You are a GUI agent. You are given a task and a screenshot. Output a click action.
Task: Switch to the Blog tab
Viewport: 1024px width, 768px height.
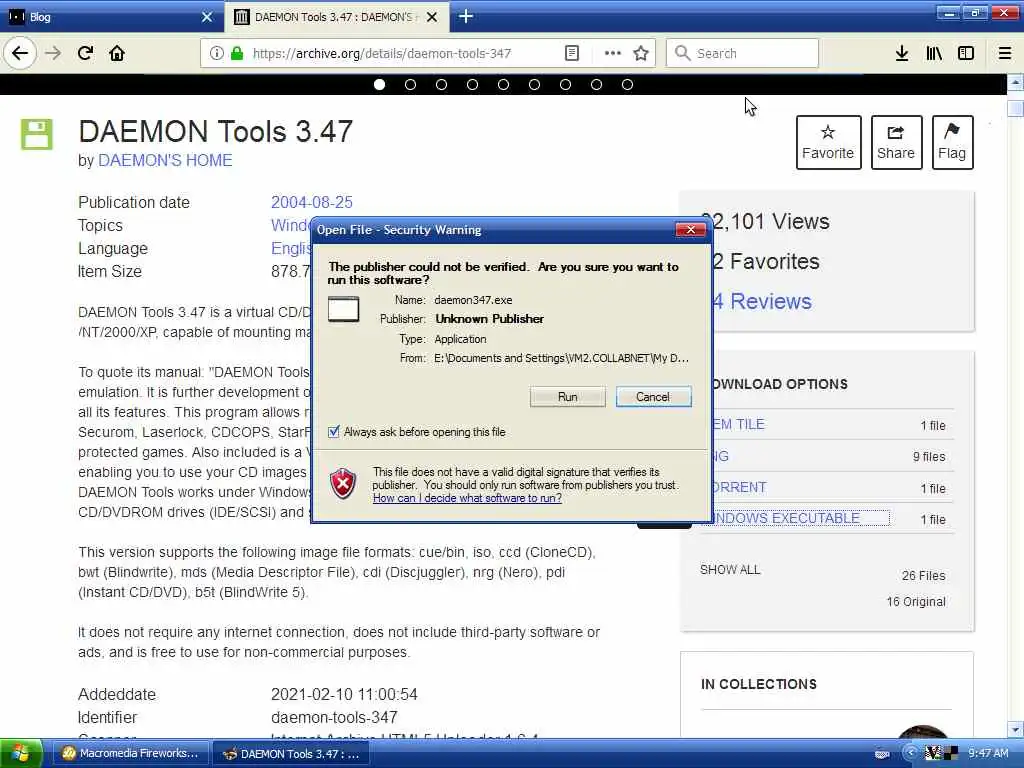click(x=111, y=16)
